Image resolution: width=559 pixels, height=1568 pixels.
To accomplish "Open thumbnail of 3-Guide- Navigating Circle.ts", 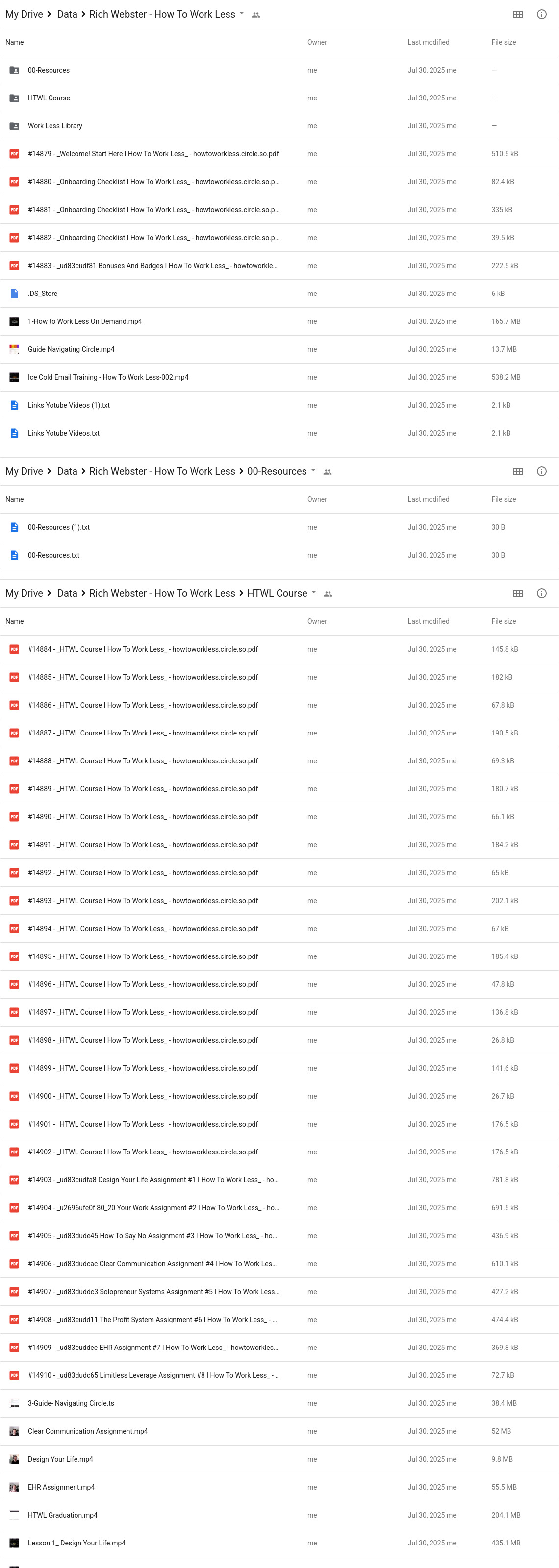I will [14, 1403].
